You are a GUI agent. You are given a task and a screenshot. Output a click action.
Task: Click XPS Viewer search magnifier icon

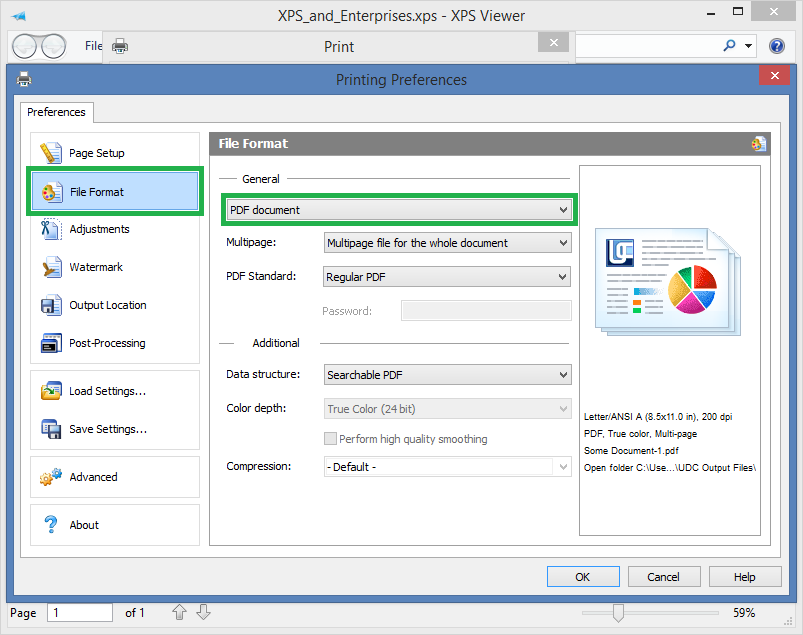click(x=729, y=46)
